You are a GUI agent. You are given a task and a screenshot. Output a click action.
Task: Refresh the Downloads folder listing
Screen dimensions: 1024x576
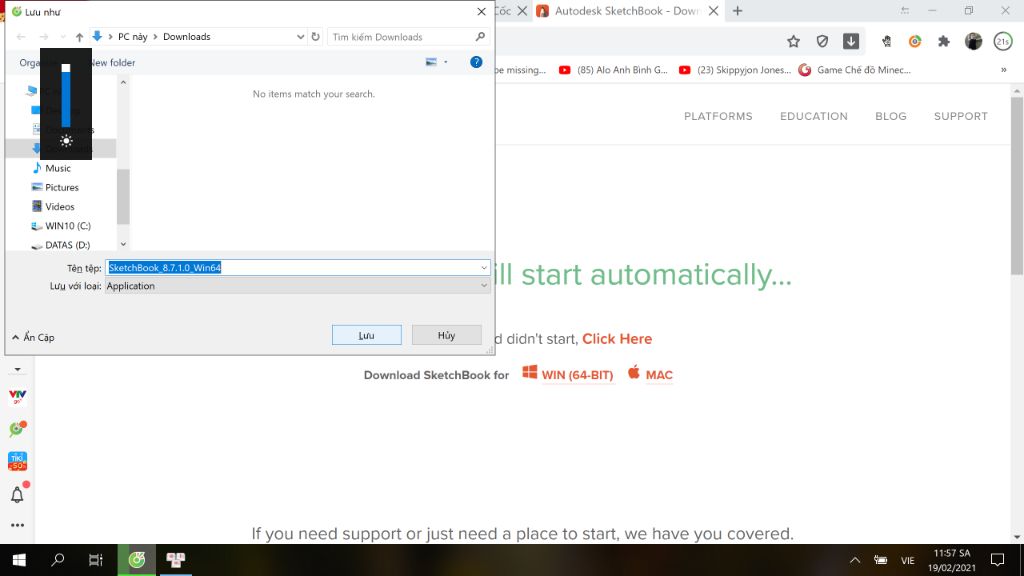point(315,37)
